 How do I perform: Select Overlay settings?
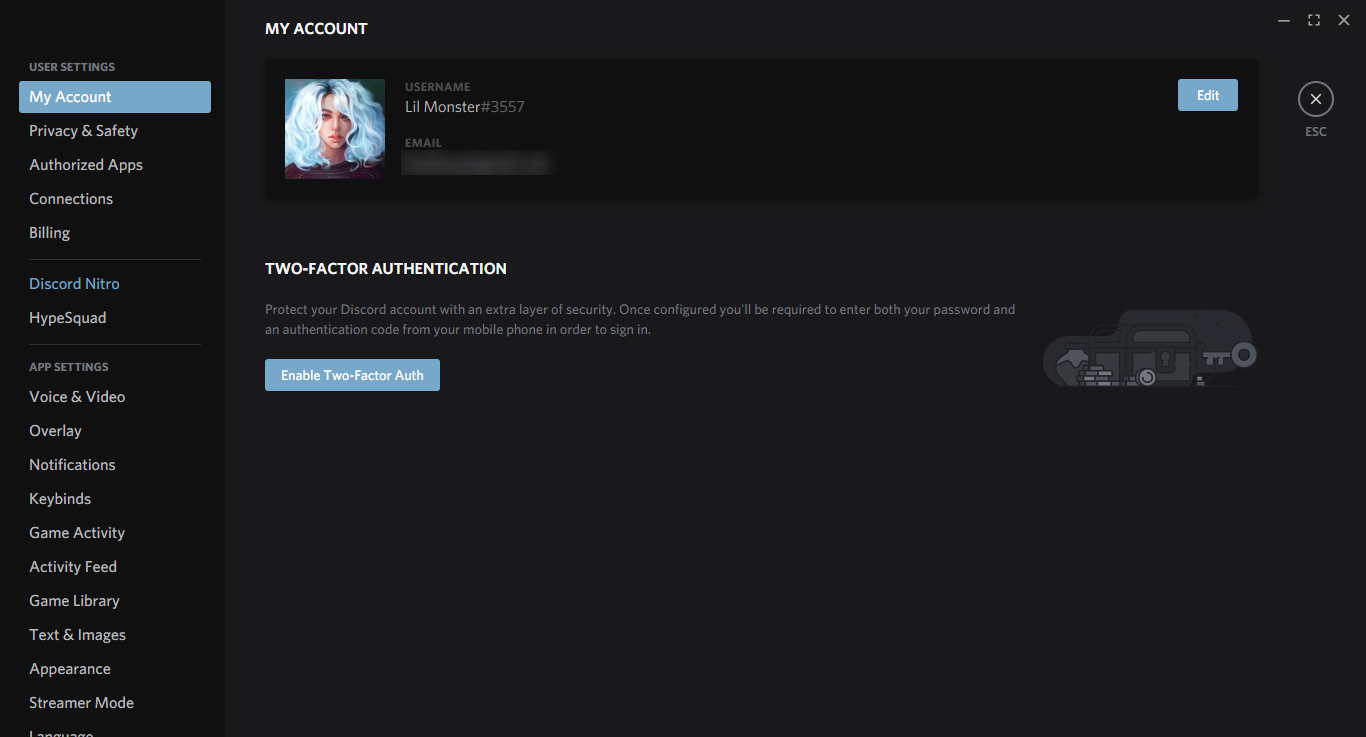click(115, 431)
